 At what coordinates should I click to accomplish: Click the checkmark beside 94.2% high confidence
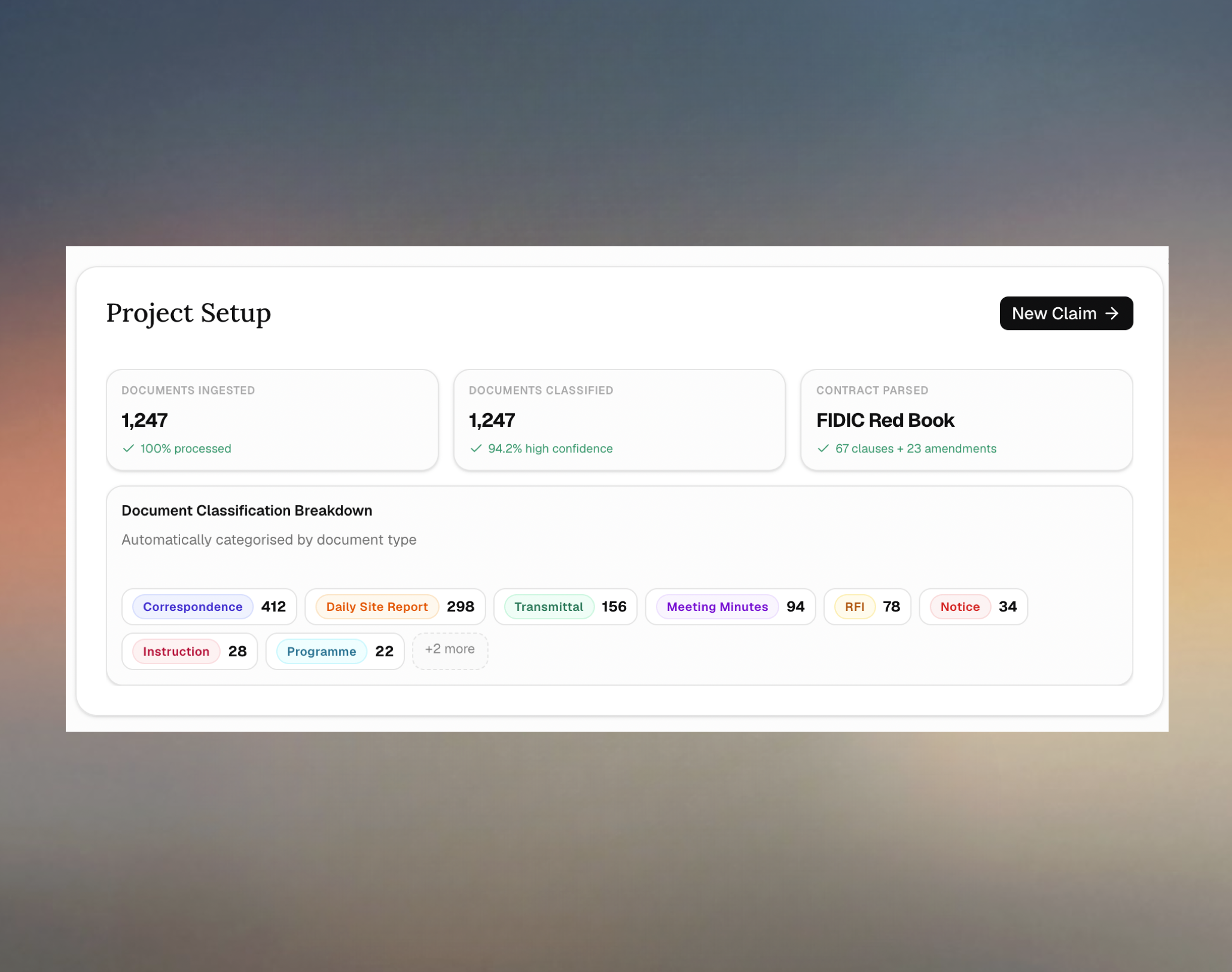coord(475,448)
